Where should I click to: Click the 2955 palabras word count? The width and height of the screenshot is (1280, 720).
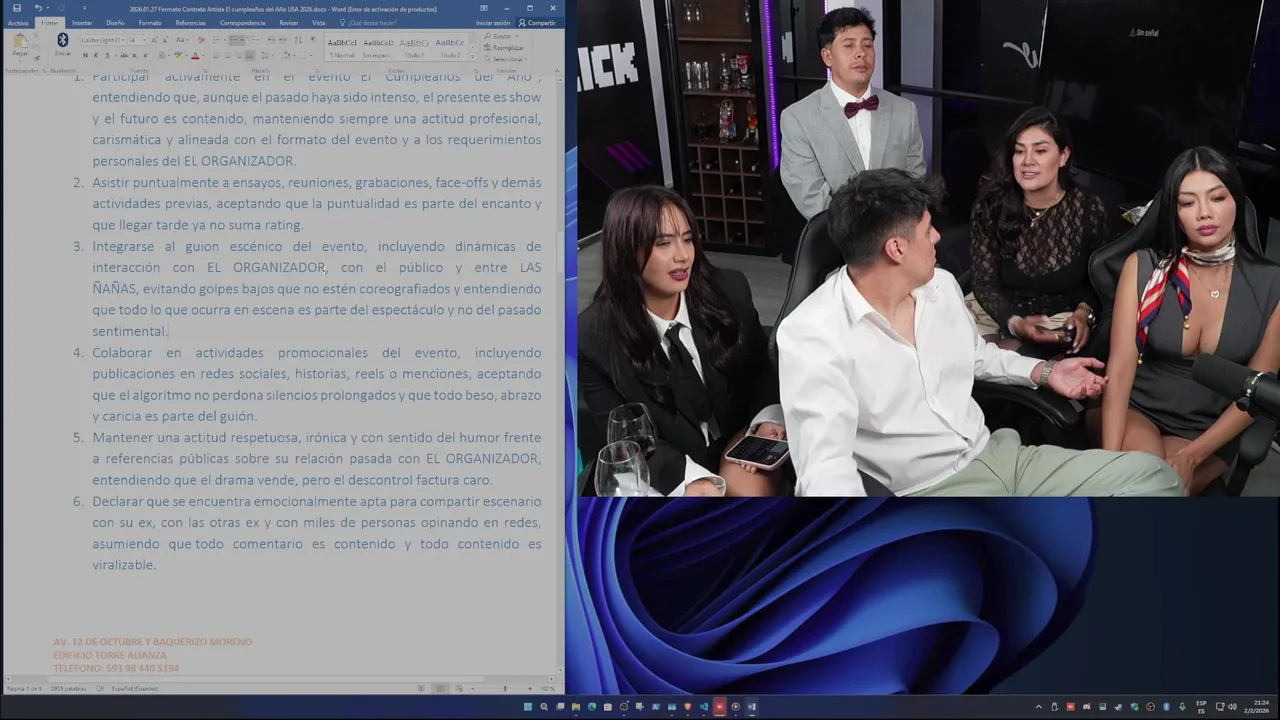pyautogui.click(x=68, y=688)
